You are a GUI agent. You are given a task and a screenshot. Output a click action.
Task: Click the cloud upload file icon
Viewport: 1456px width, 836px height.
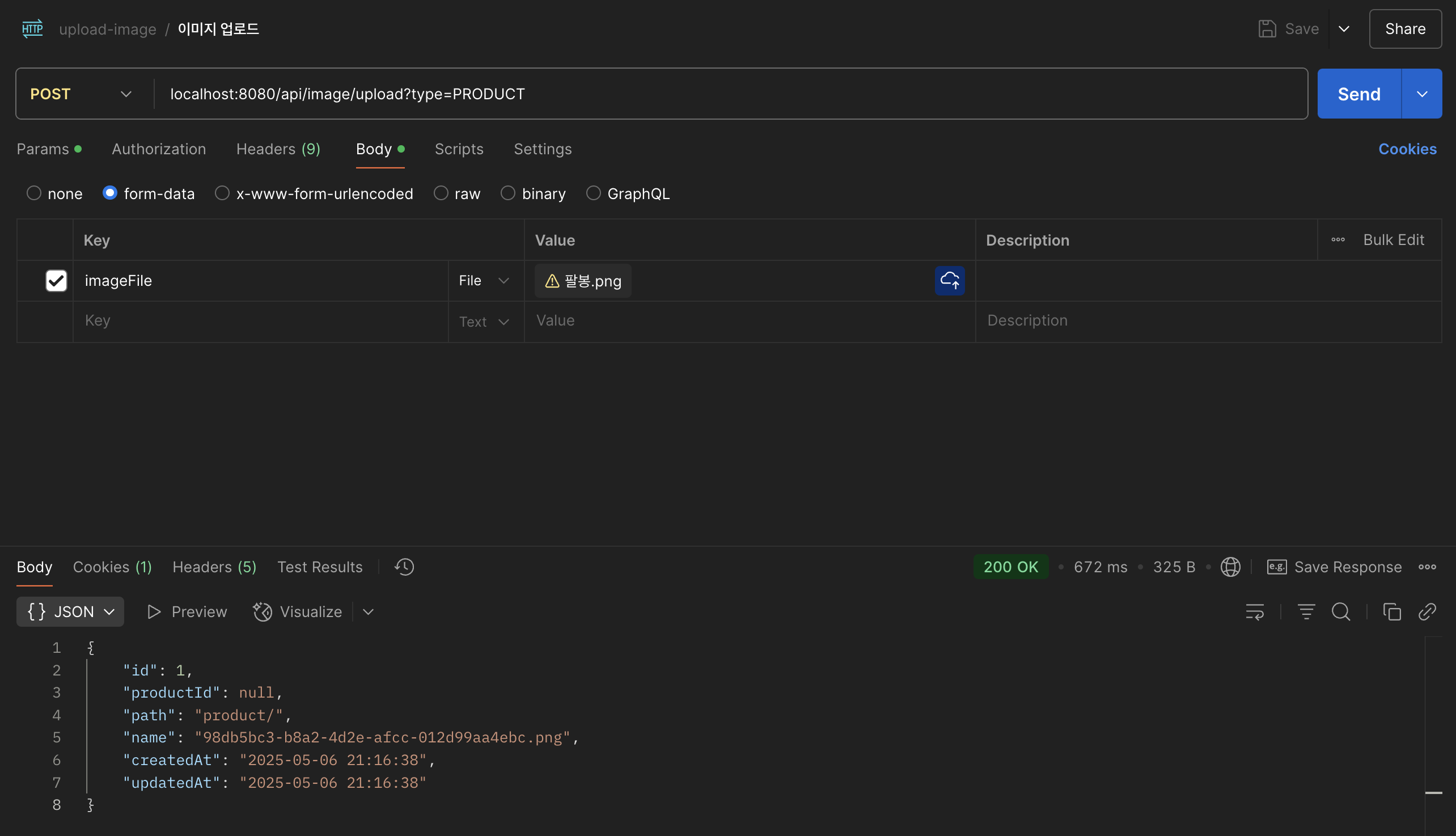point(949,280)
